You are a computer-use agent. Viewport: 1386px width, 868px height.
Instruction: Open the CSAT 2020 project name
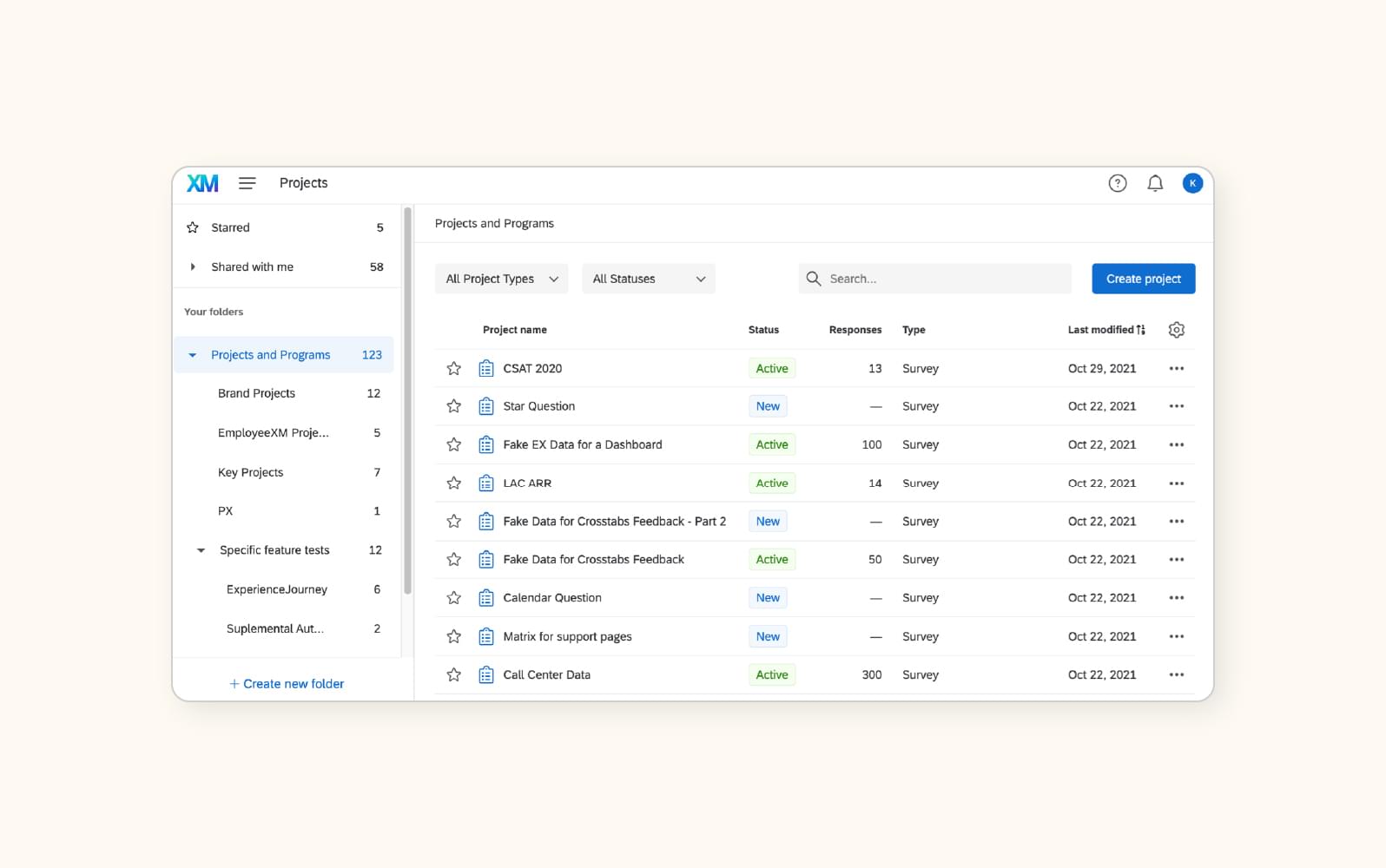pos(532,369)
